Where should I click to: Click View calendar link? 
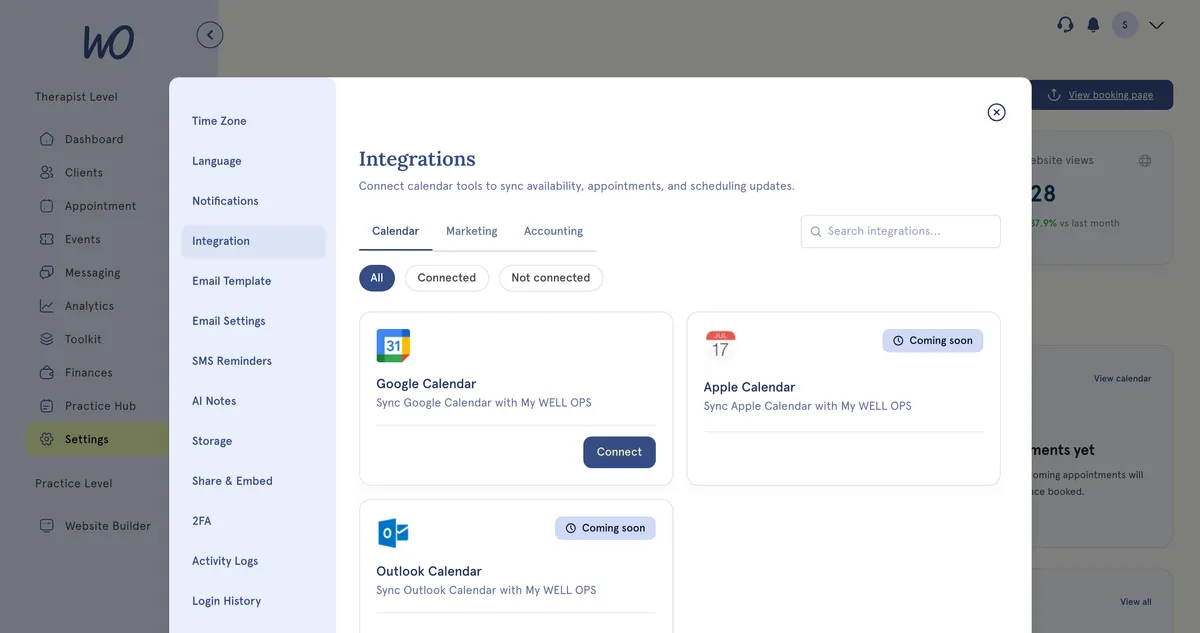[1122, 379]
